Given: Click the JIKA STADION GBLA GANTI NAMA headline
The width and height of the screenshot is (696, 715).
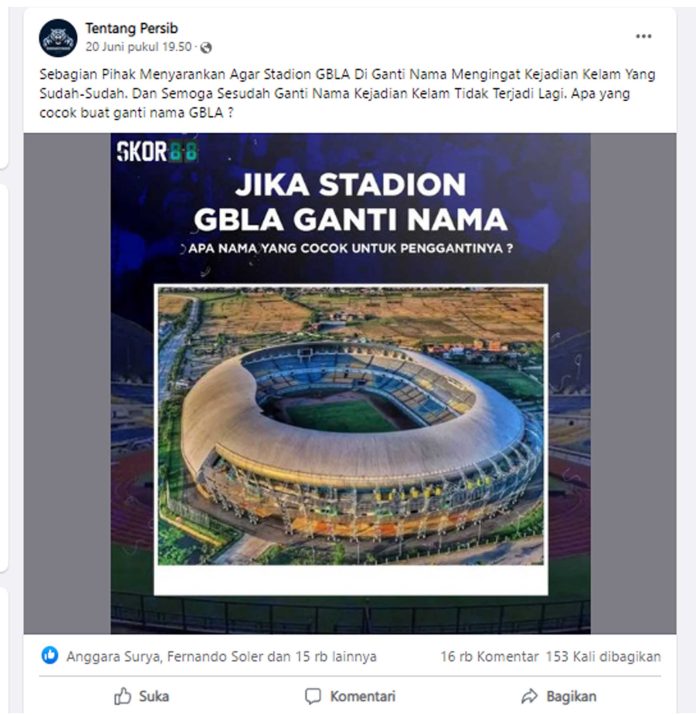Looking at the screenshot, I should (x=350, y=202).
